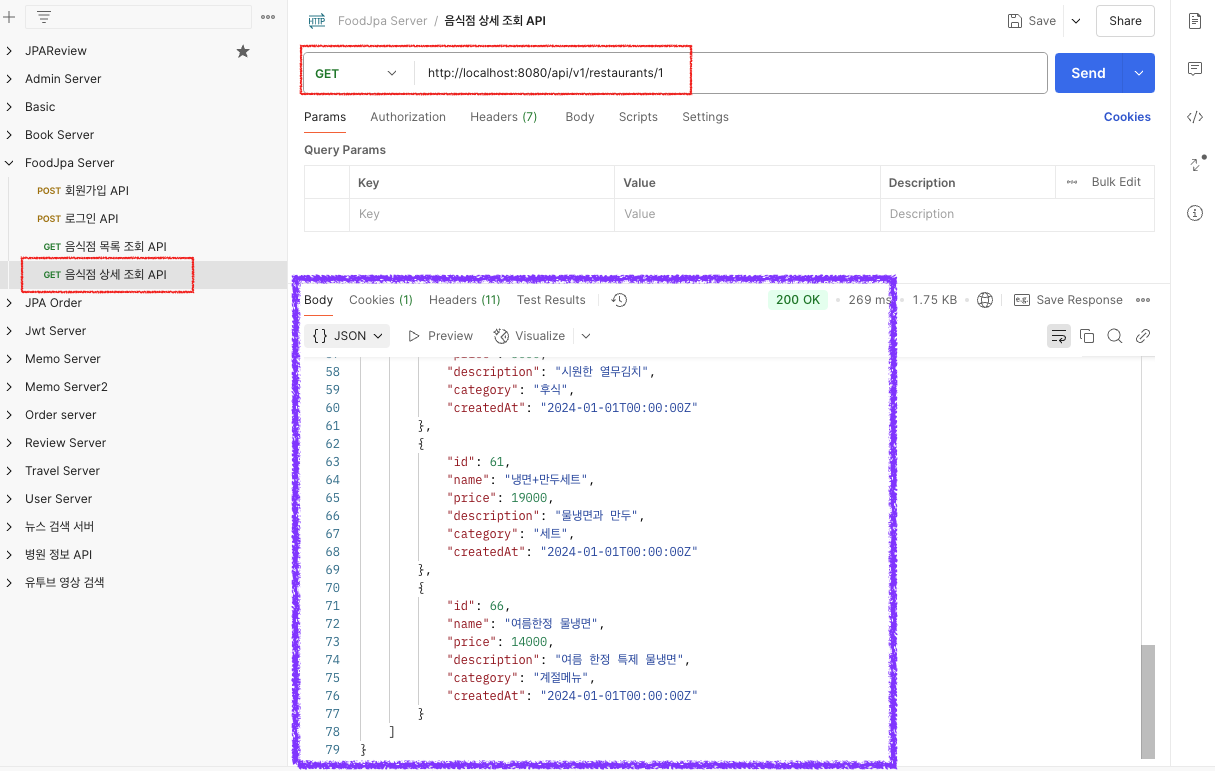Click the Send button
This screenshot has width=1215, height=771.
1089,73
